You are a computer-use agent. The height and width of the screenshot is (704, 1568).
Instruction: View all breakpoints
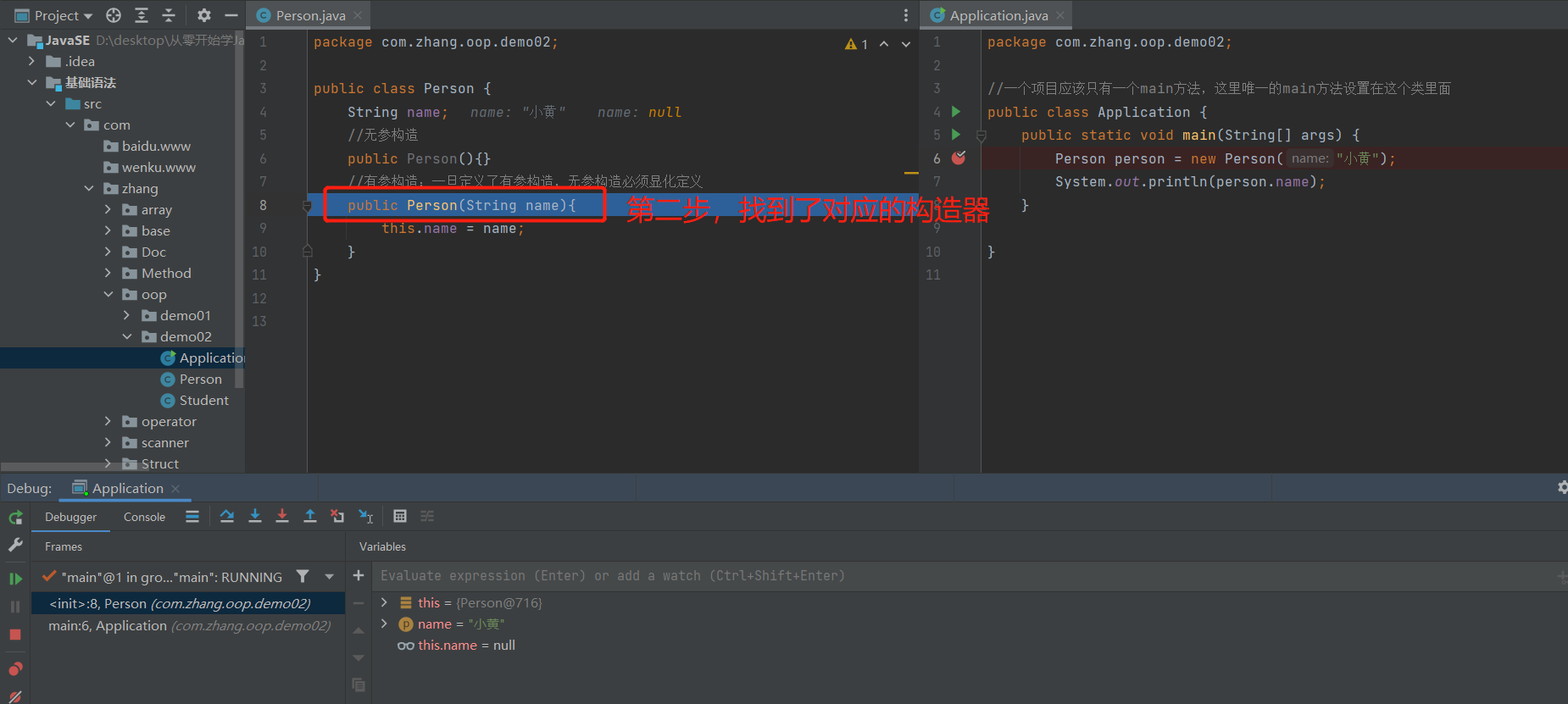pos(15,669)
